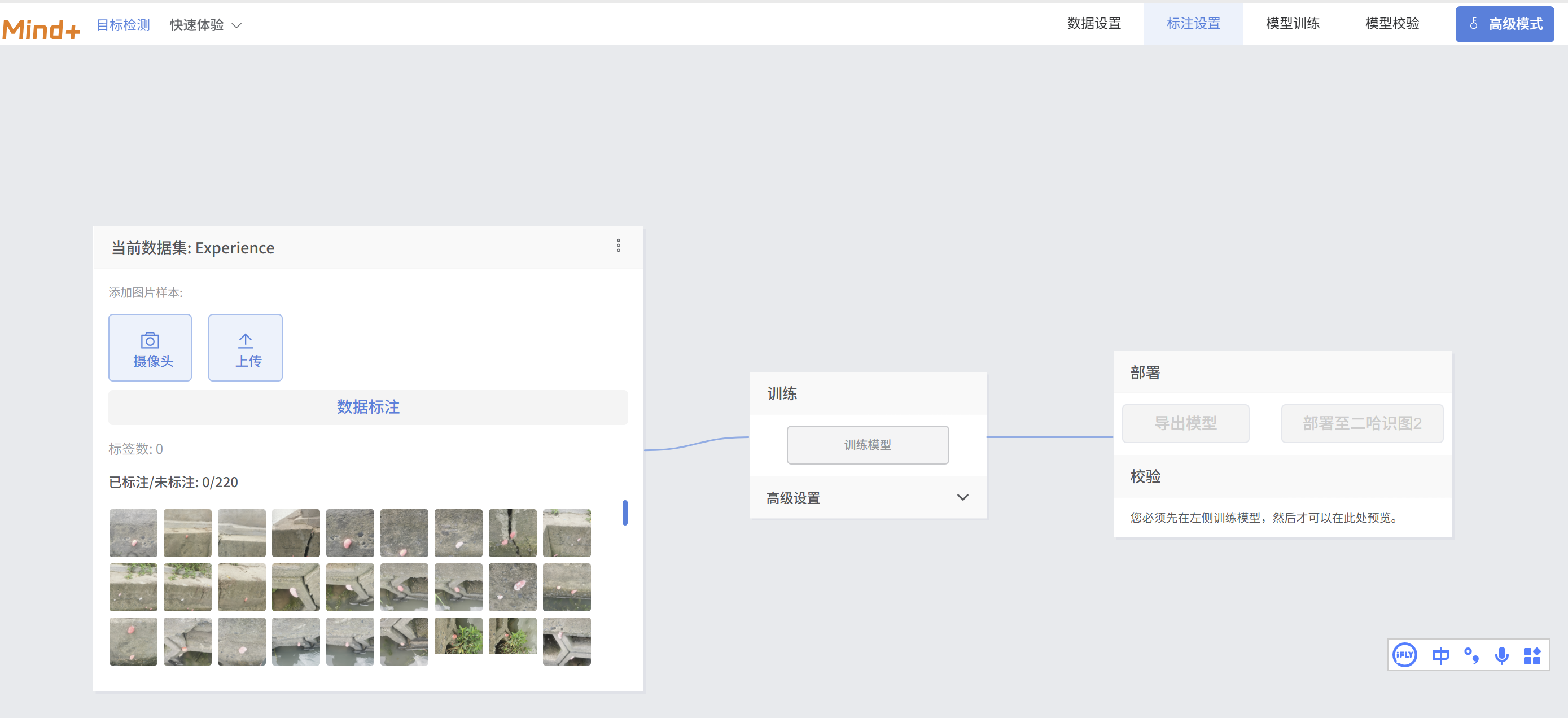Click the 目标检测 link
1568x718 pixels.
point(123,25)
